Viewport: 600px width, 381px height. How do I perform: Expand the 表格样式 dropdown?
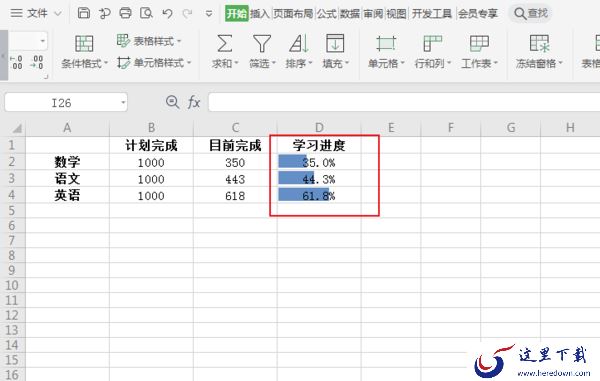(179, 41)
